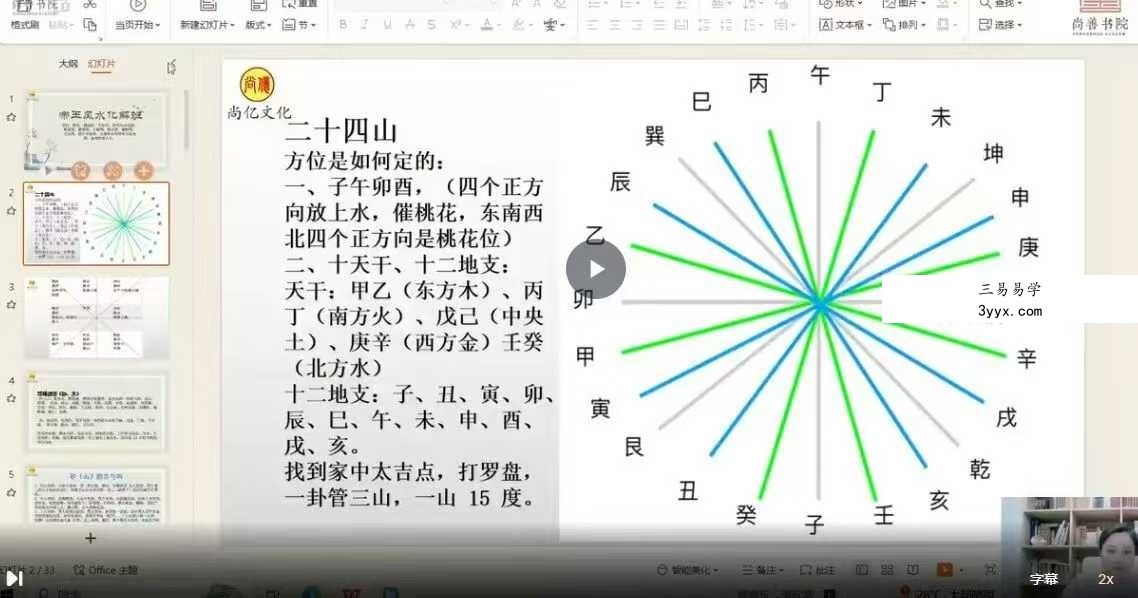Click the 变 phonetic/convert text icon
This screenshot has height=598, width=1138.
552,25
